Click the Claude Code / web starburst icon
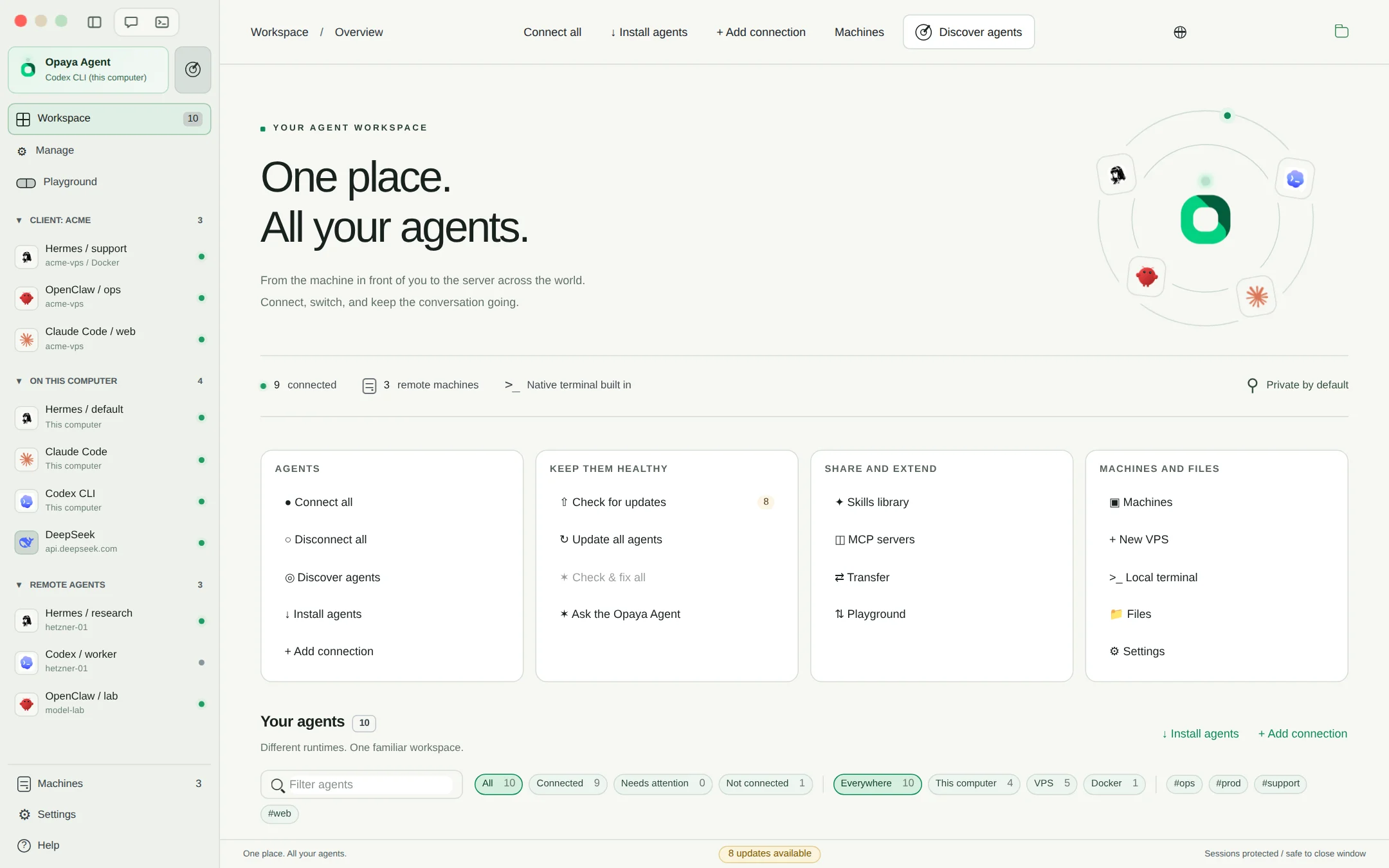 coord(26,339)
